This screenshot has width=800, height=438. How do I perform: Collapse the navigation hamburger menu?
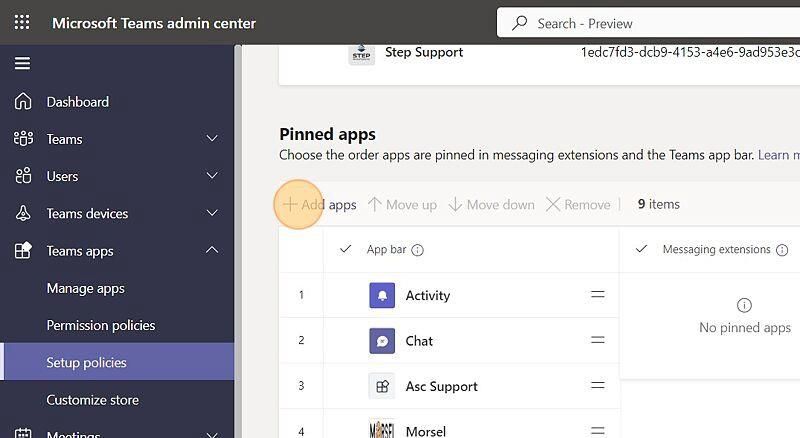22,63
